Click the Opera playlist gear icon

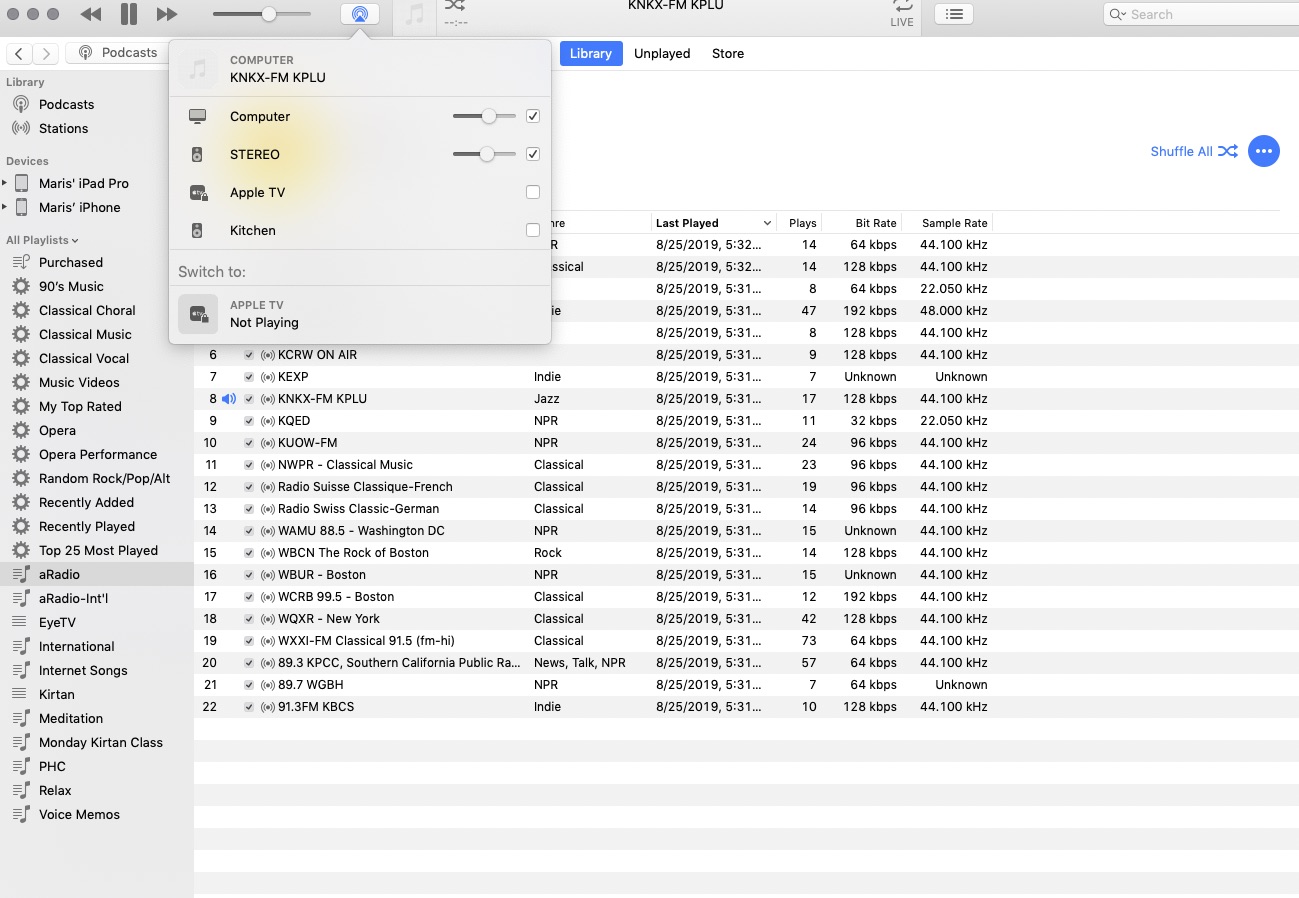tap(21, 430)
